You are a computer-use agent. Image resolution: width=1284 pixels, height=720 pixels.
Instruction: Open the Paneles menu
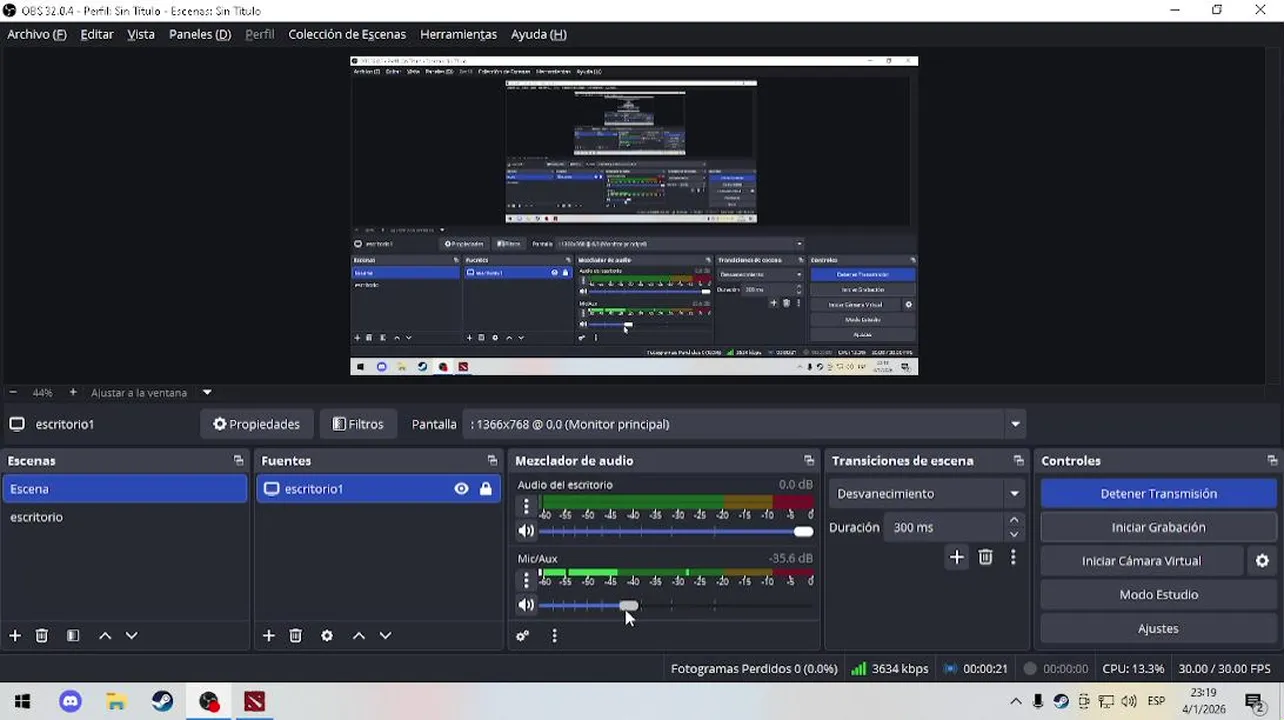pyautogui.click(x=200, y=34)
